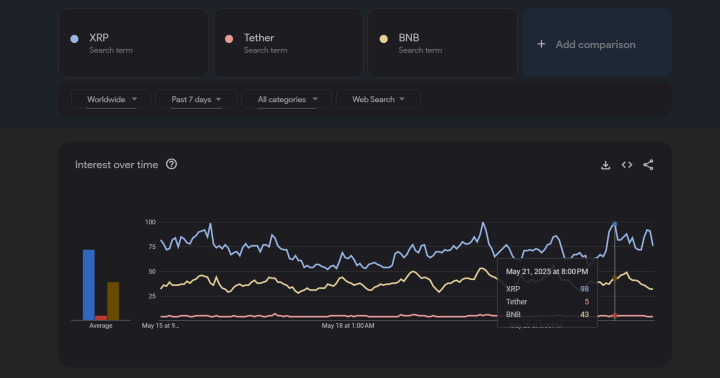This screenshot has width=720, height=378.
Task: Click Tether value 5 in tooltip
Action: click(x=586, y=302)
